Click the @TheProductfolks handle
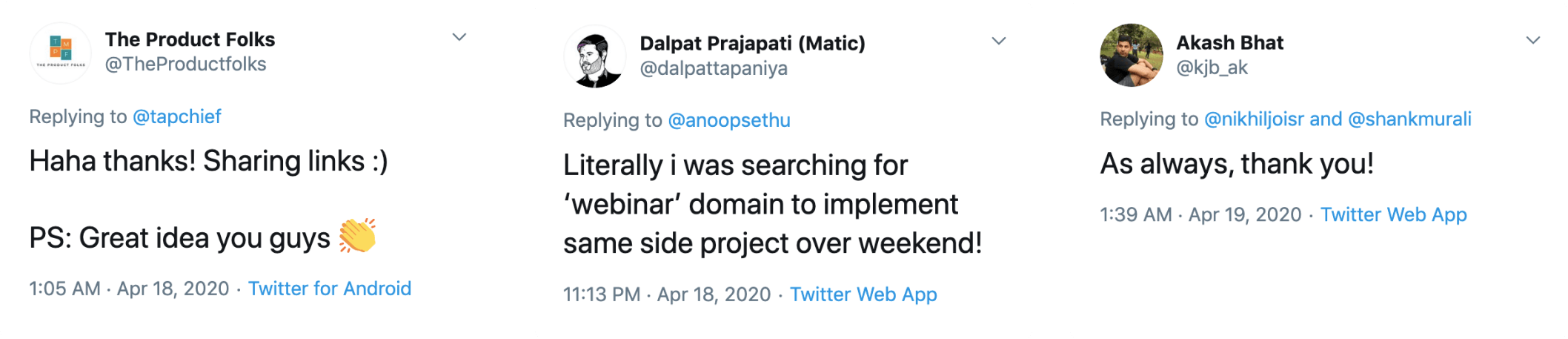 (x=185, y=64)
